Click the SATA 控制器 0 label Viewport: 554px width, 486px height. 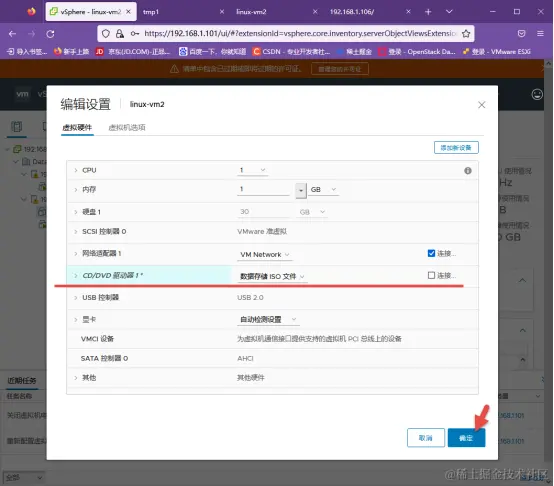tap(104, 358)
